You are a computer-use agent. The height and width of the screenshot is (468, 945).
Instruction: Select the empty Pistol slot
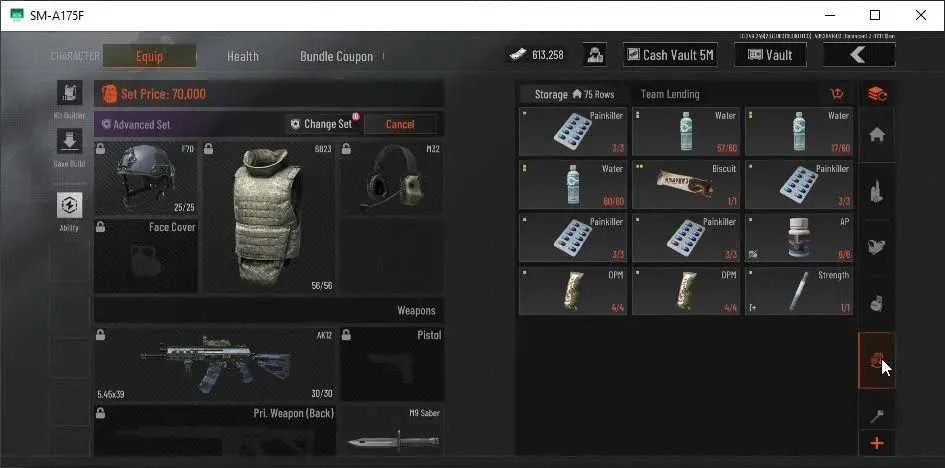tap(392, 364)
